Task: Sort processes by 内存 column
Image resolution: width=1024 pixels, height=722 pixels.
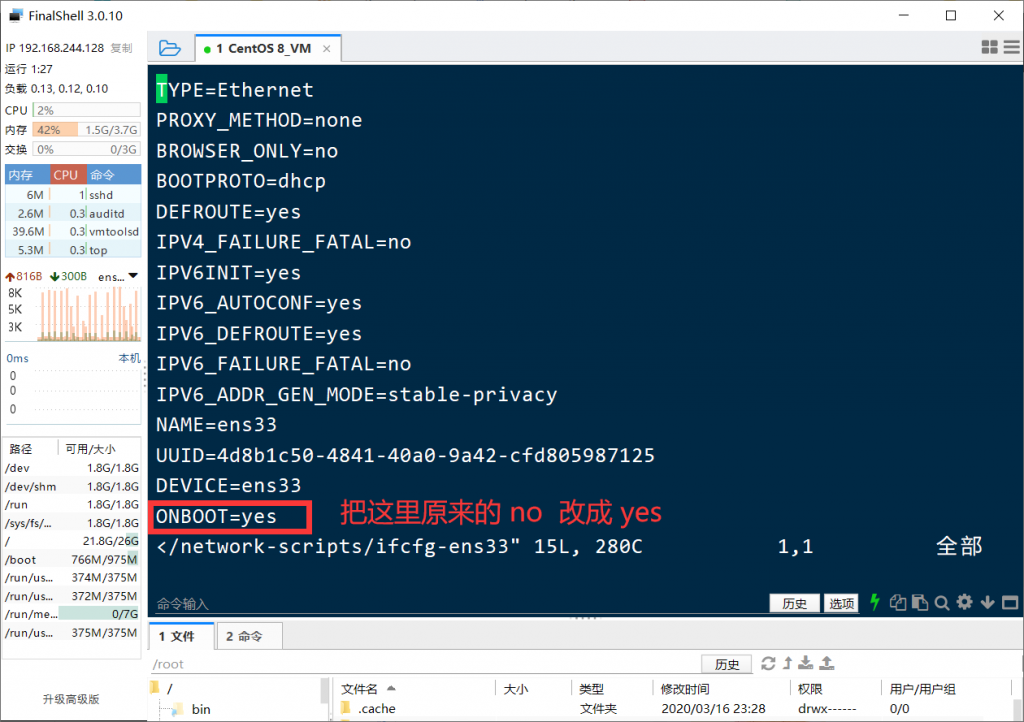Action: pyautogui.click(x=27, y=175)
